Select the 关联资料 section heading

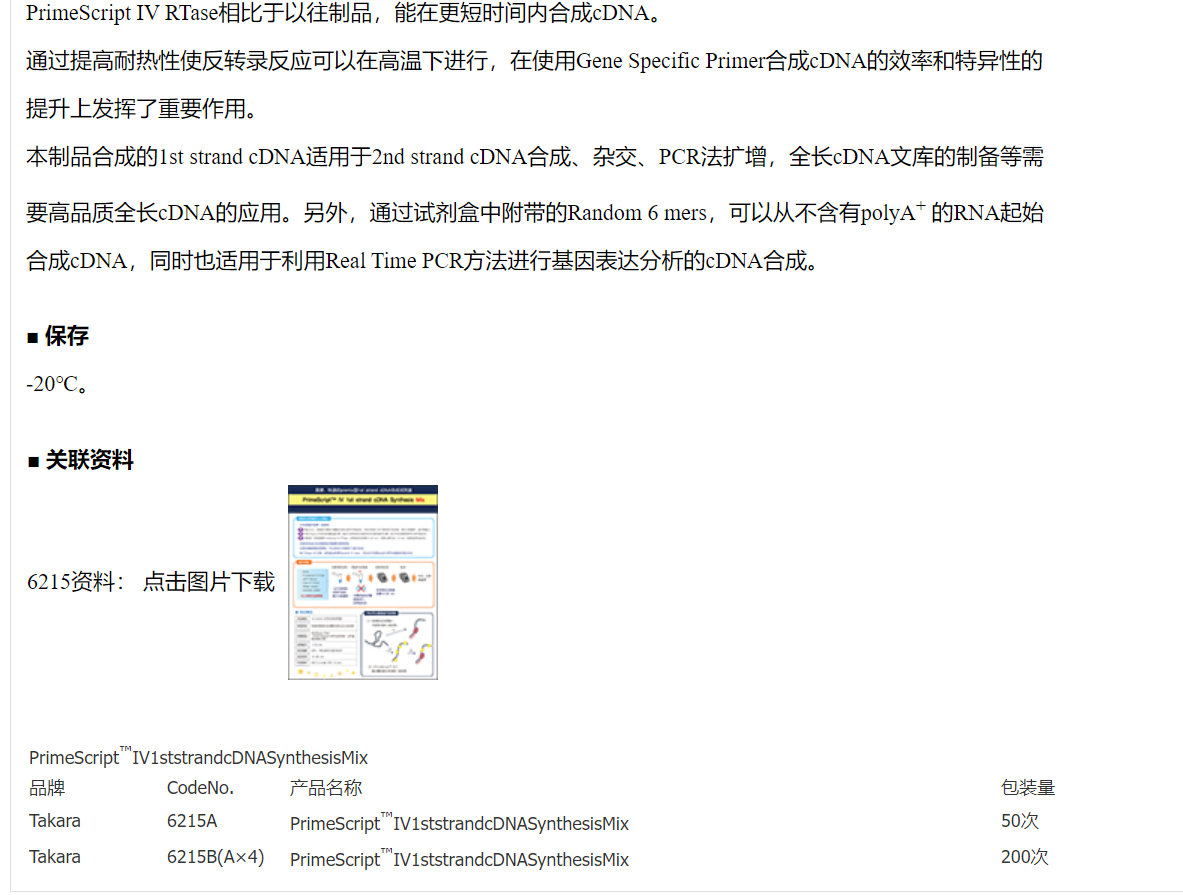coord(88,460)
